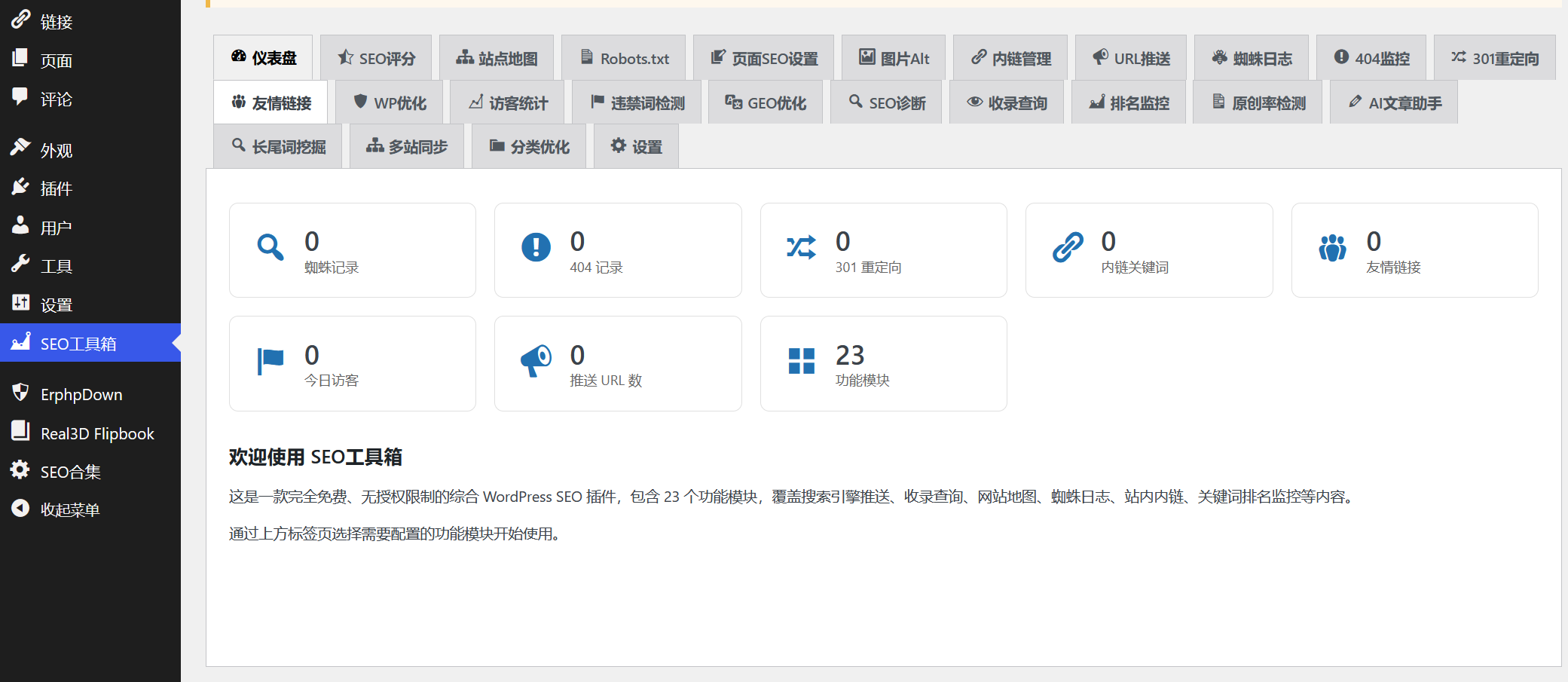
Task: Open the 多站同步 tab
Action: pyautogui.click(x=407, y=145)
